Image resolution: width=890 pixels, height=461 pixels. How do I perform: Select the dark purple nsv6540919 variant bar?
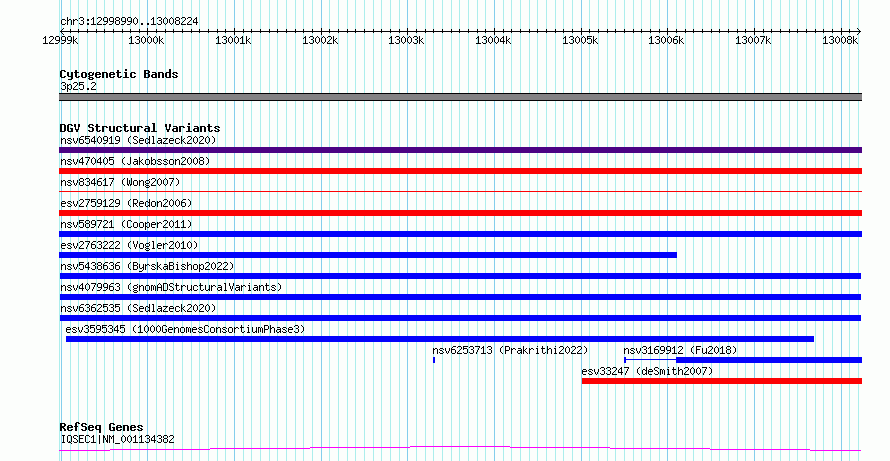[x=460, y=150]
